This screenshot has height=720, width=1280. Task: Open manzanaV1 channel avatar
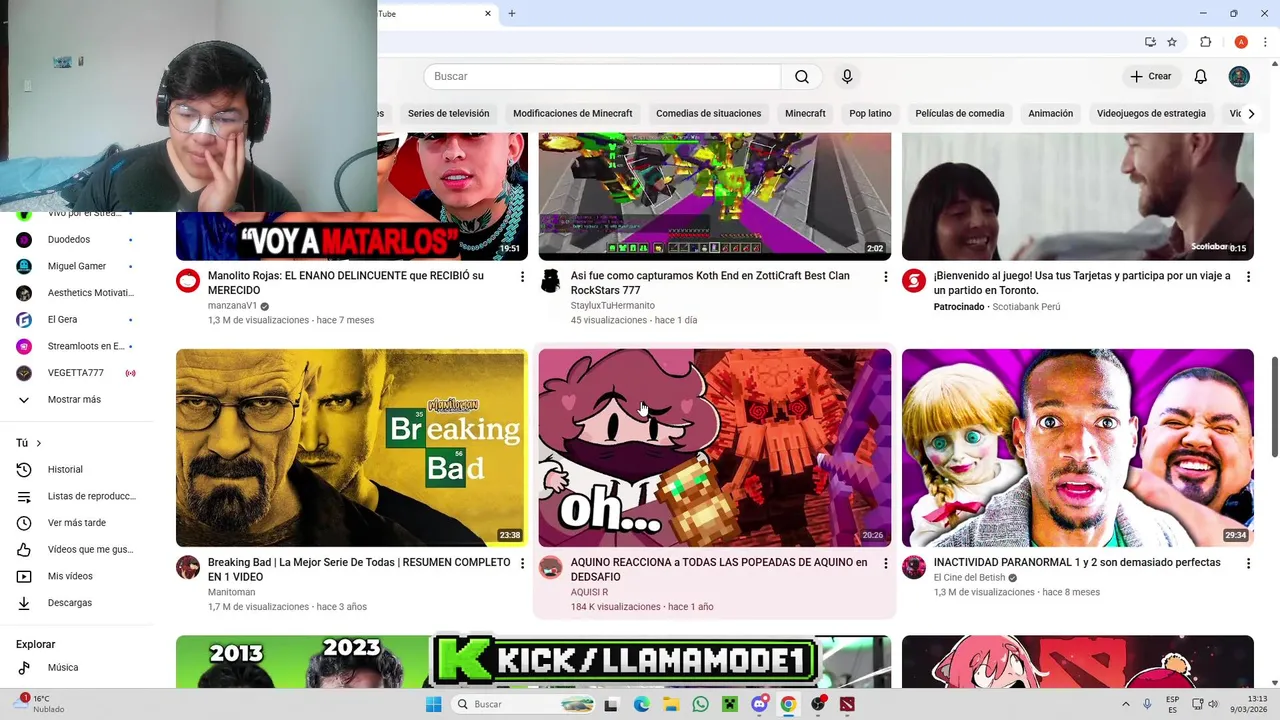[x=188, y=281]
